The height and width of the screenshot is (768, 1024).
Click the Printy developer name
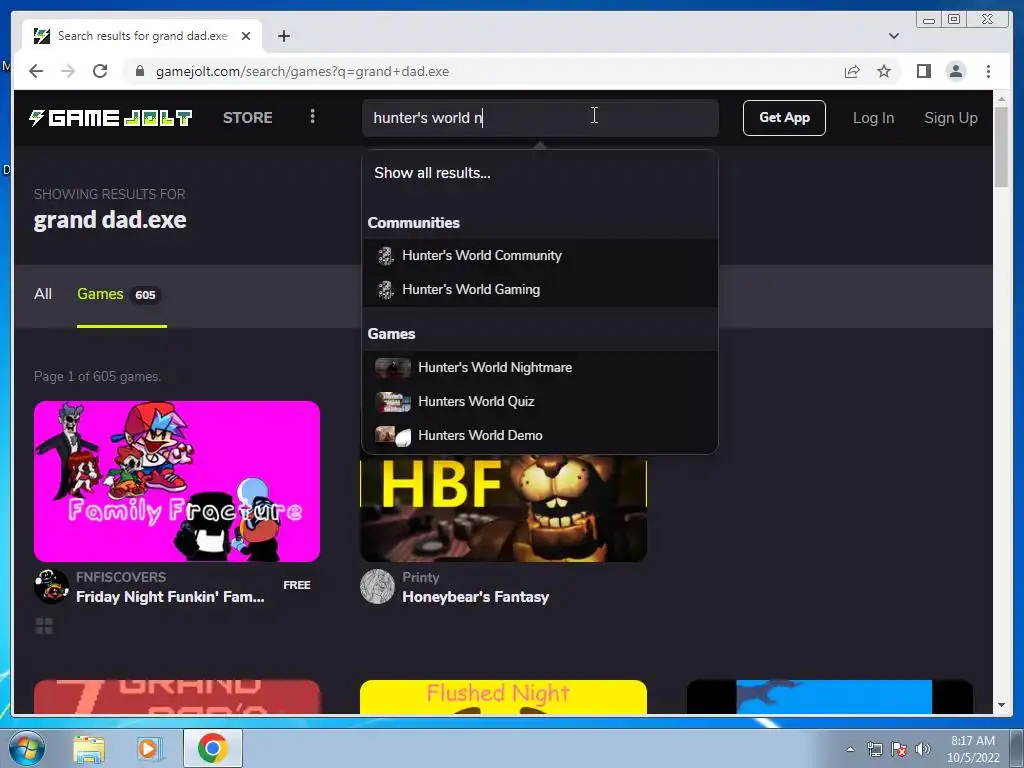421,577
